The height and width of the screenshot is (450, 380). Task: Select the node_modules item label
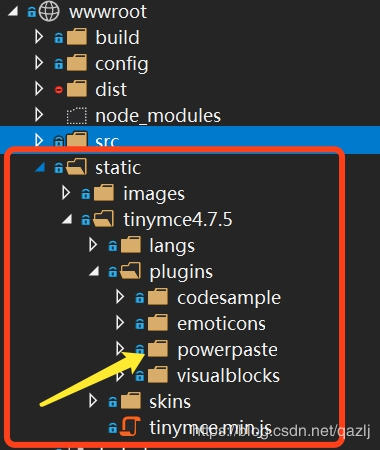[158, 116]
